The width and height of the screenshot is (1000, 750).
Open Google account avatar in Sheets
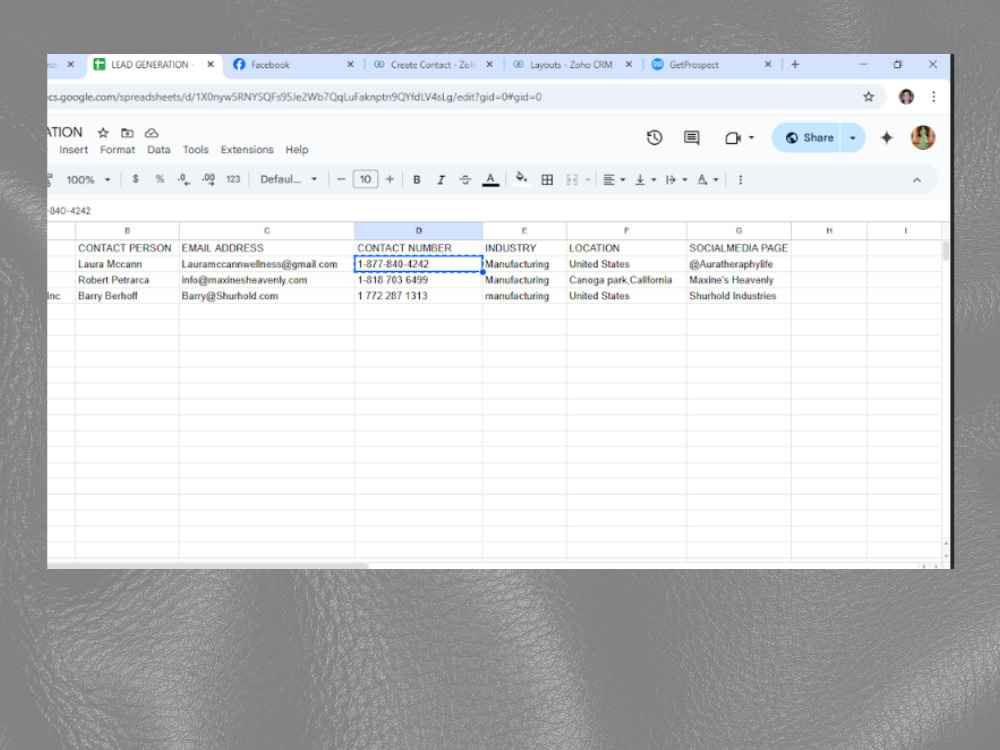(x=922, y=138)
